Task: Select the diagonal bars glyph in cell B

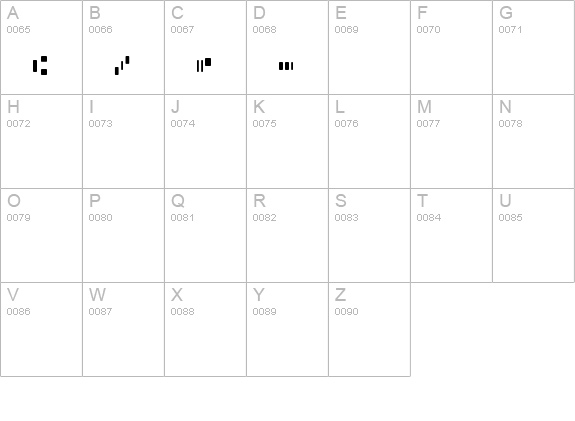Action: click(122, 66)
